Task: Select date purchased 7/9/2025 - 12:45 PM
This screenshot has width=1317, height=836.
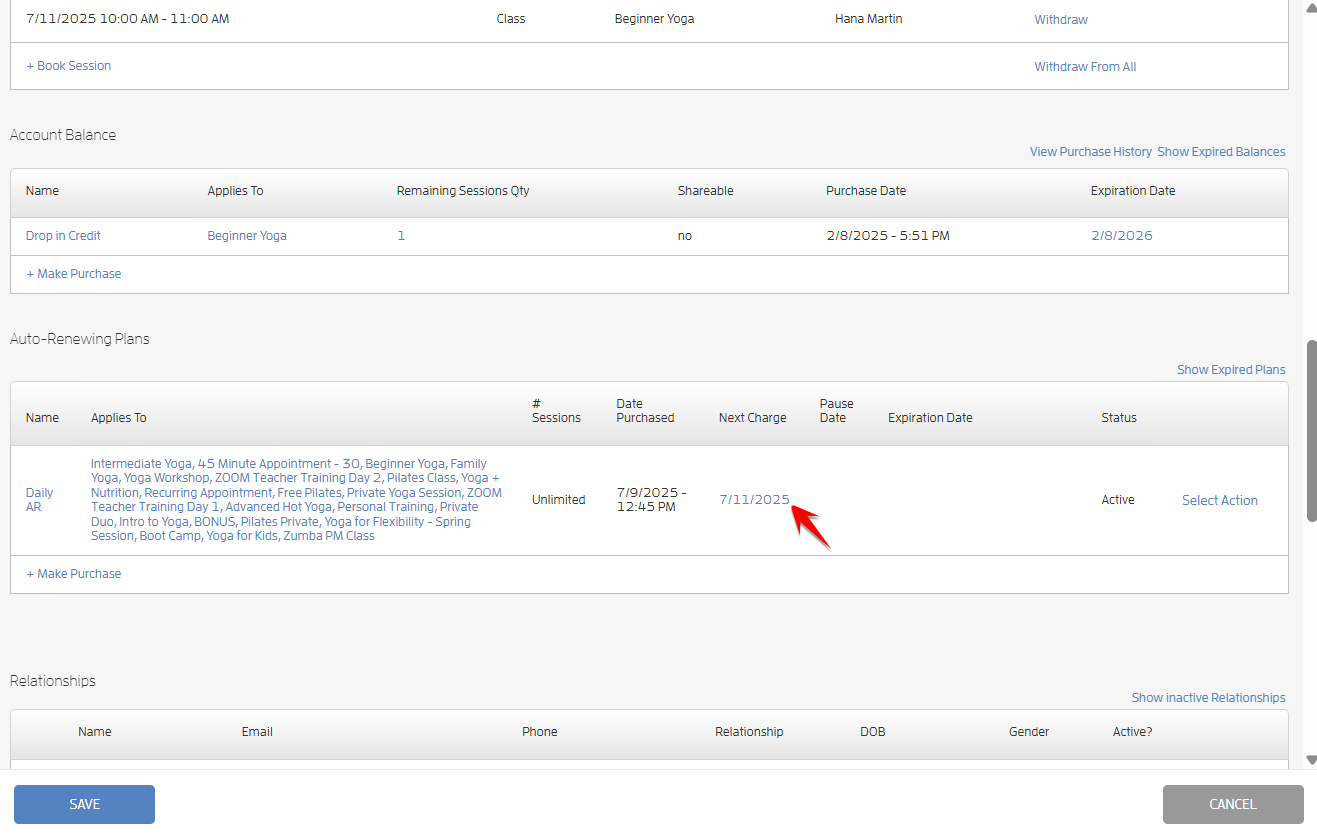Action: [x=651, y=500]
